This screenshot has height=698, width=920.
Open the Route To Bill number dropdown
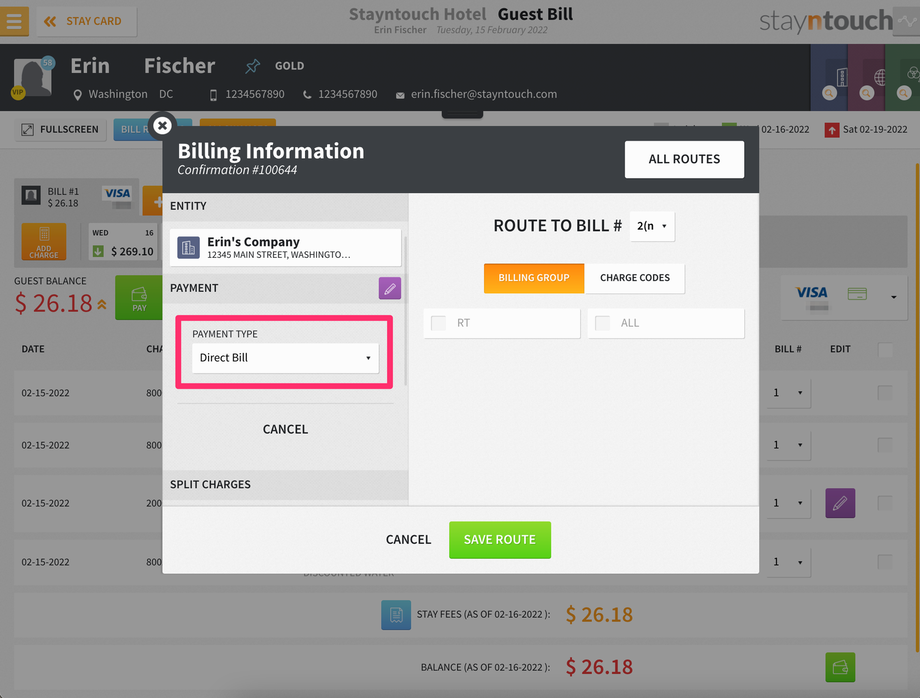click(x=652, y=226)
